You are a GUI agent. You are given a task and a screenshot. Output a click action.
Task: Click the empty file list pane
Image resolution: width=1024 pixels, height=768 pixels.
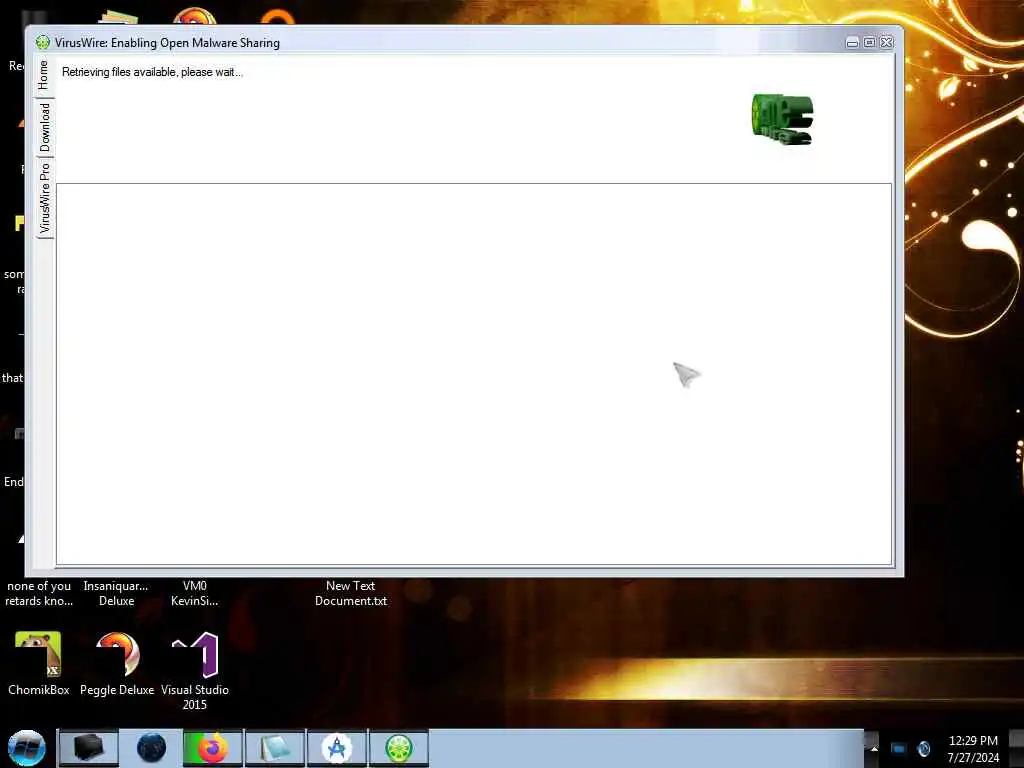(x=473, y=374)
